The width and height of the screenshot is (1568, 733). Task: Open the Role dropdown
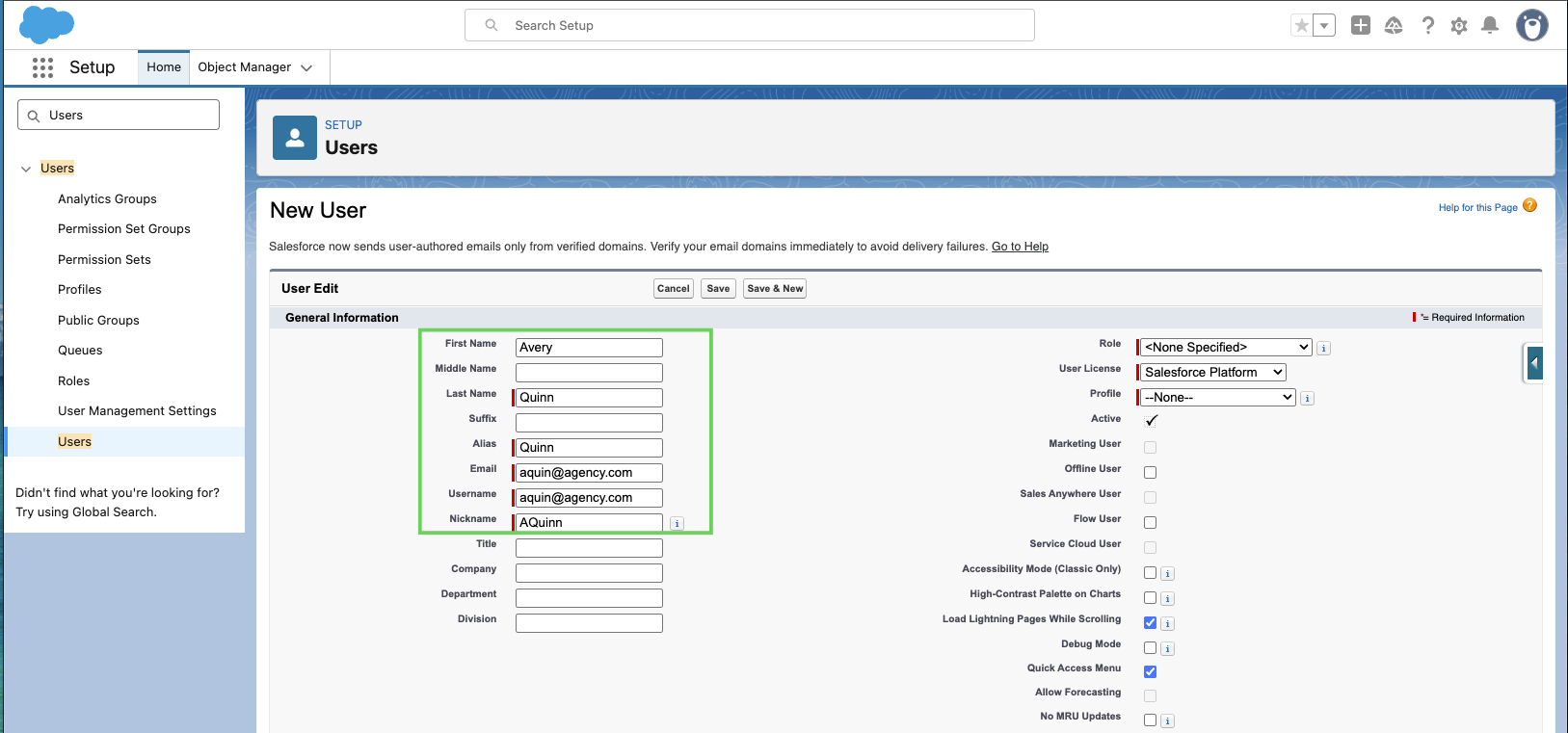tap(1226, 348)
